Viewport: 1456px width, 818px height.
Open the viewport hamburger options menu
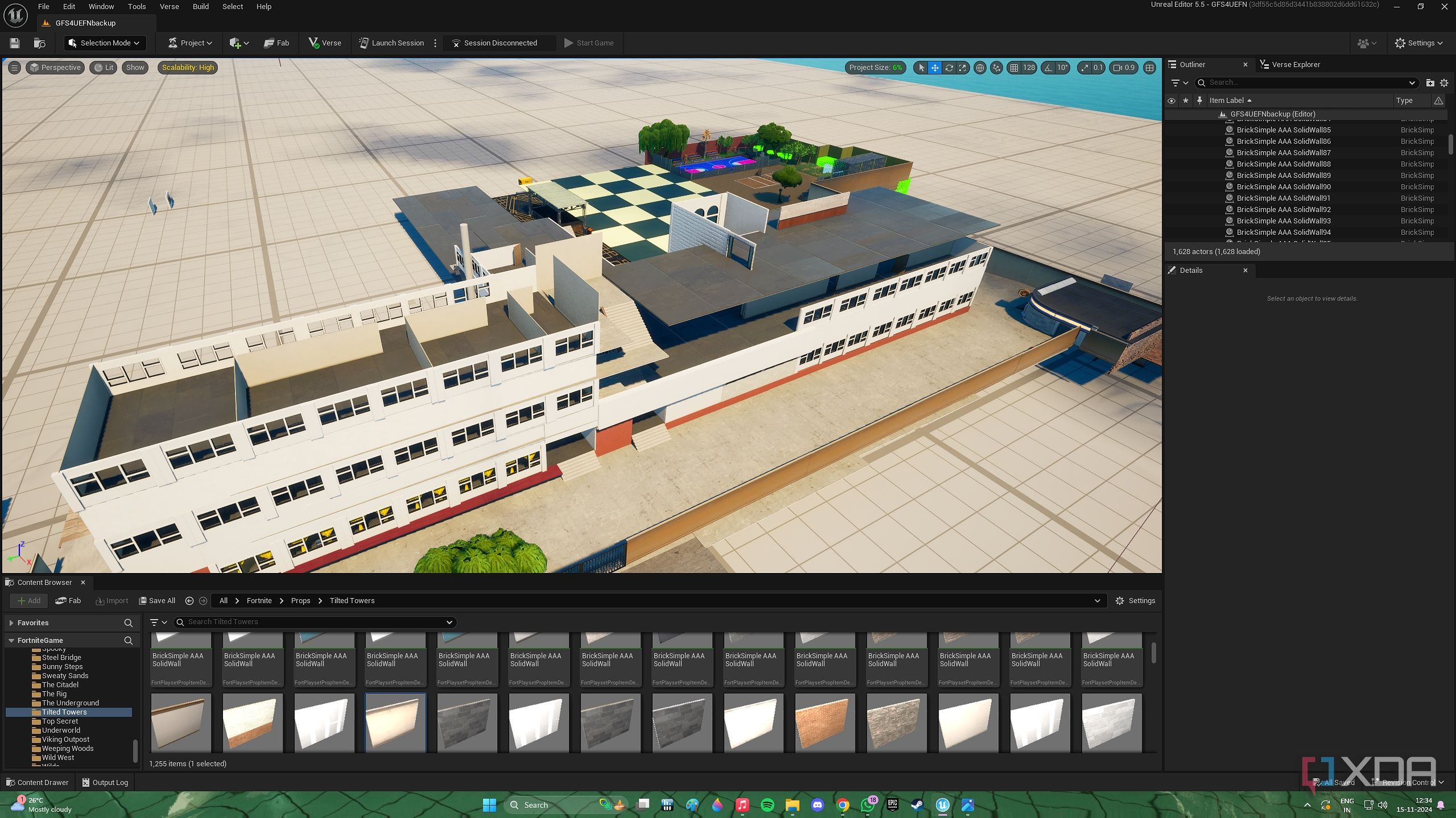tap(14, 68)
